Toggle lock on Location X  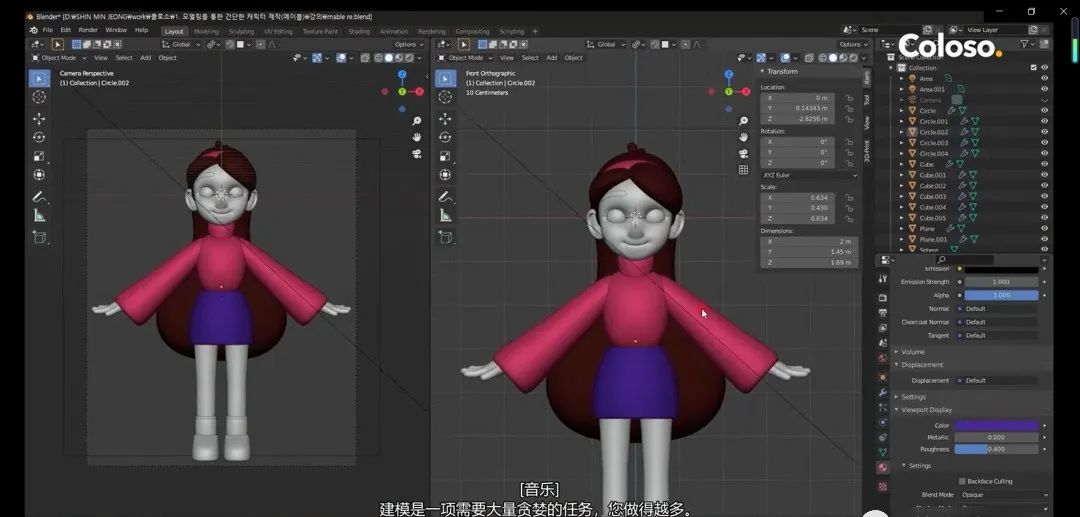[x=849, y=98]
